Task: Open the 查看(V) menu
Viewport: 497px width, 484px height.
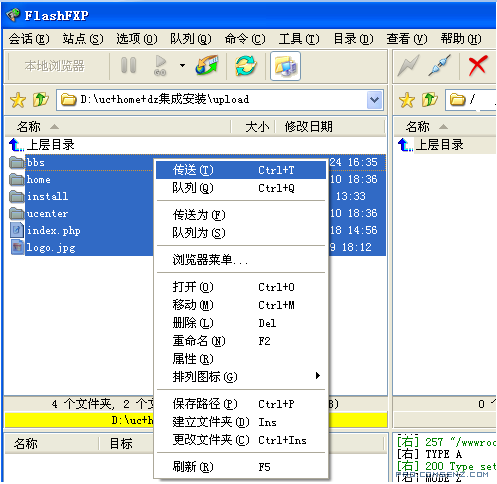Action: click(407, 39)
